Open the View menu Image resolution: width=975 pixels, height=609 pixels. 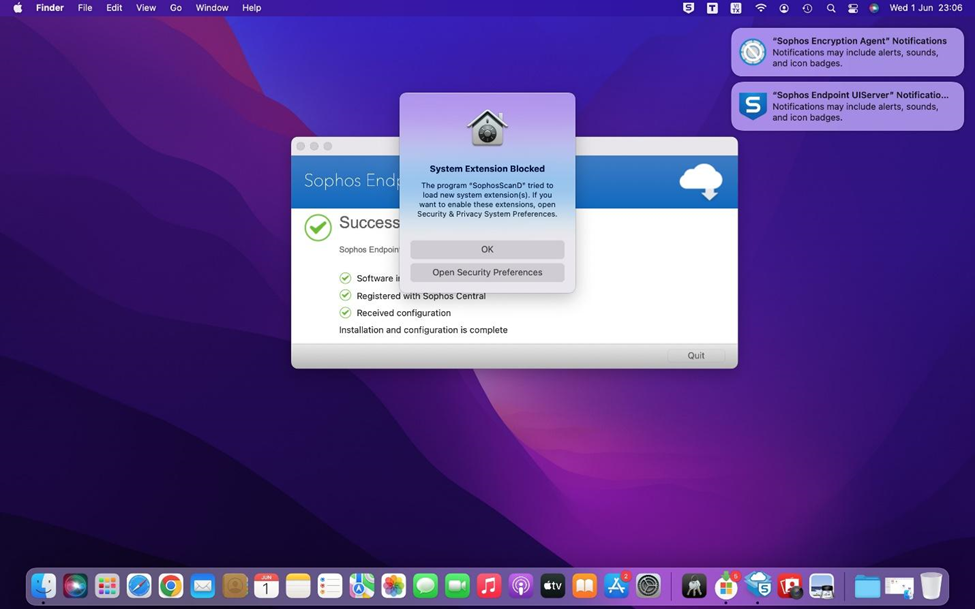[146, 8]
